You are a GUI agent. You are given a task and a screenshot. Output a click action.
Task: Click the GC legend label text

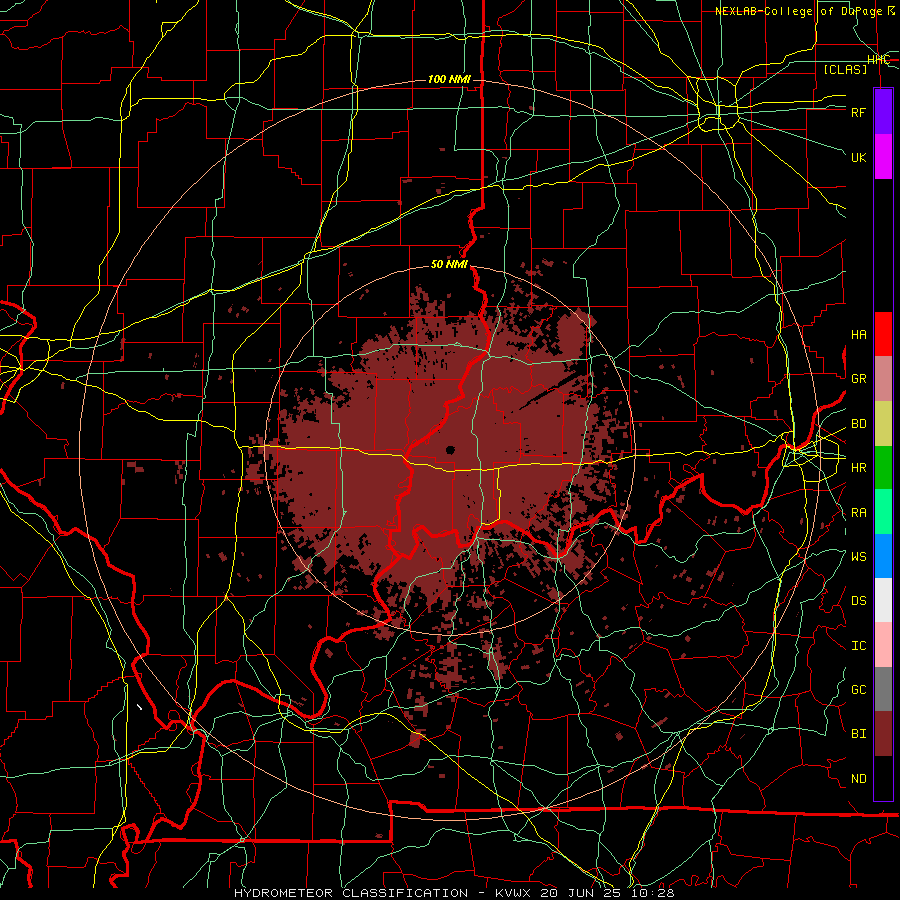(858, 690)
